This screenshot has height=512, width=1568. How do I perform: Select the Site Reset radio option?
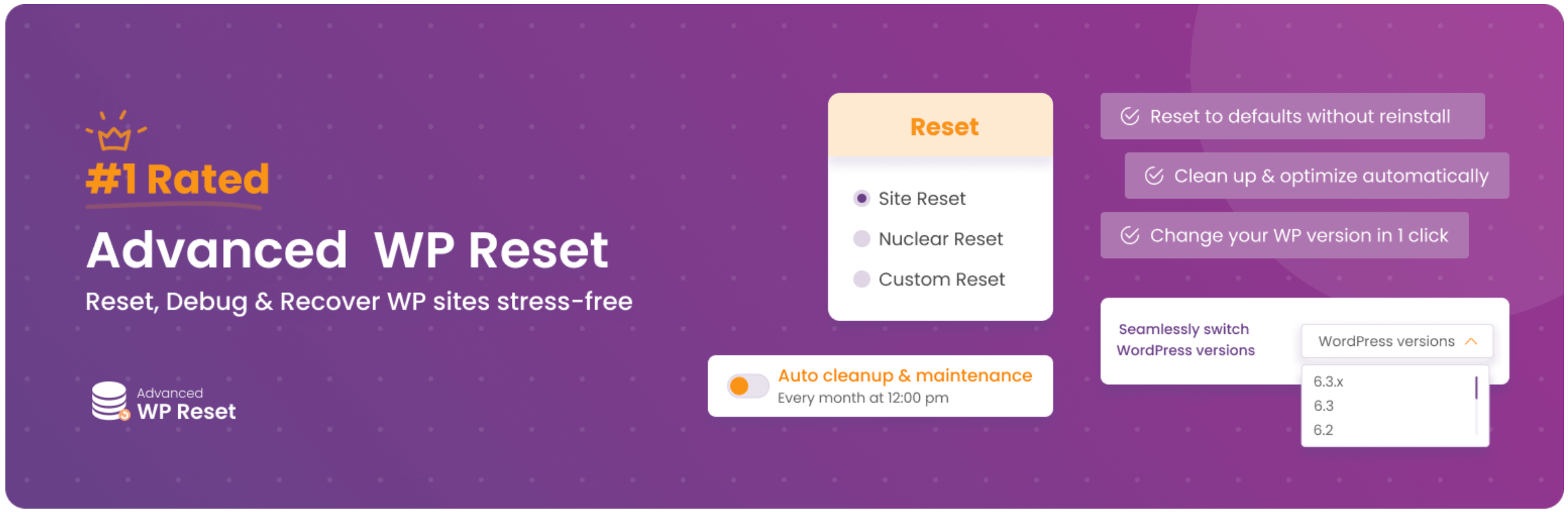pos(862,198)
